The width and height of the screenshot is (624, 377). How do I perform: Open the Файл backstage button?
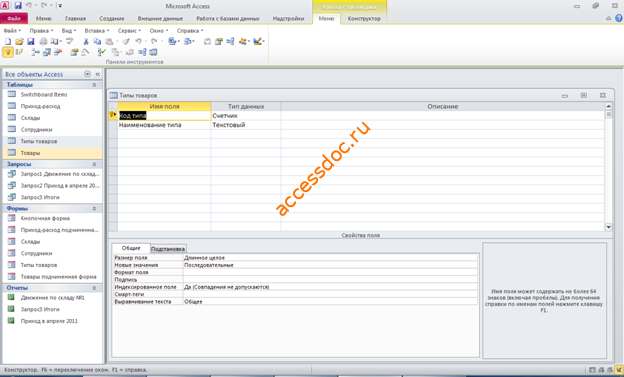tap(14, 18)
